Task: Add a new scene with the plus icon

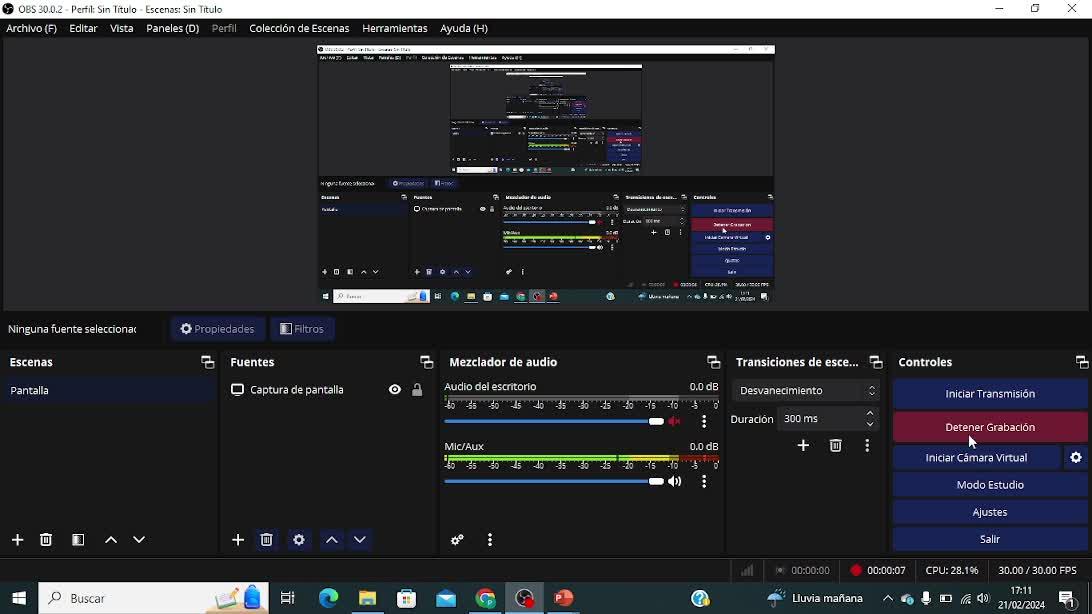Action: (x=17, y=540)
